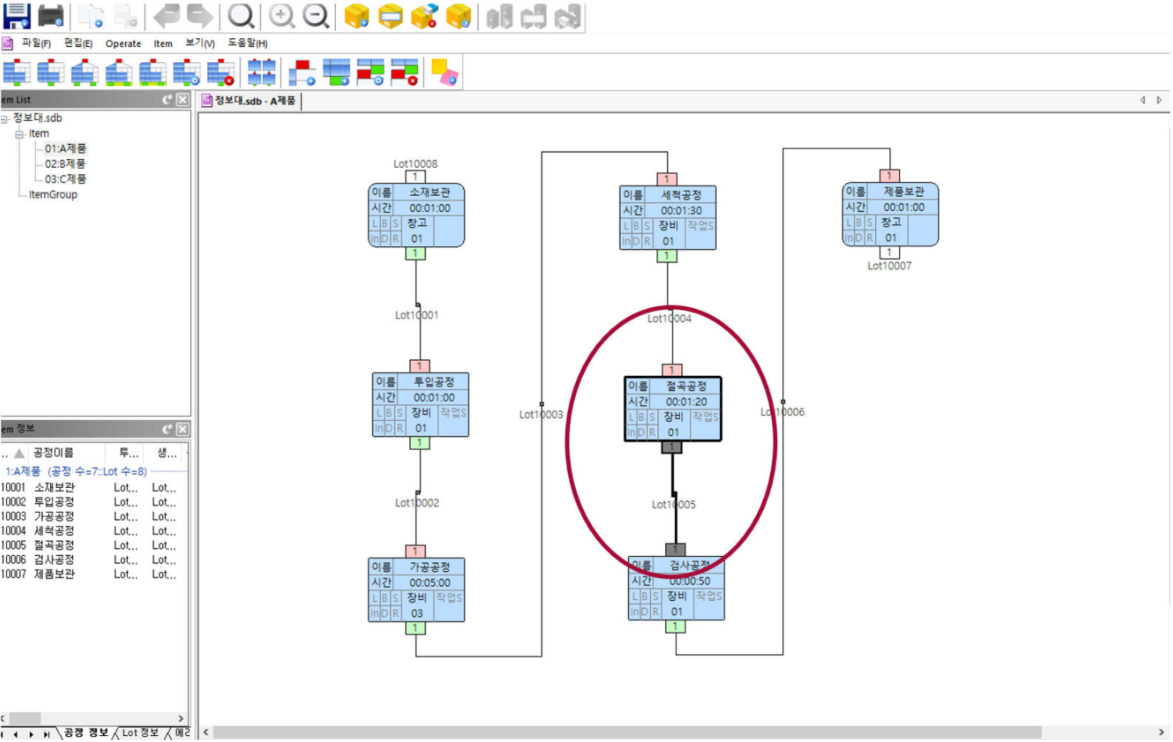
Task: Zoom out with the minus magnifier icon
Action: point(316,16)
